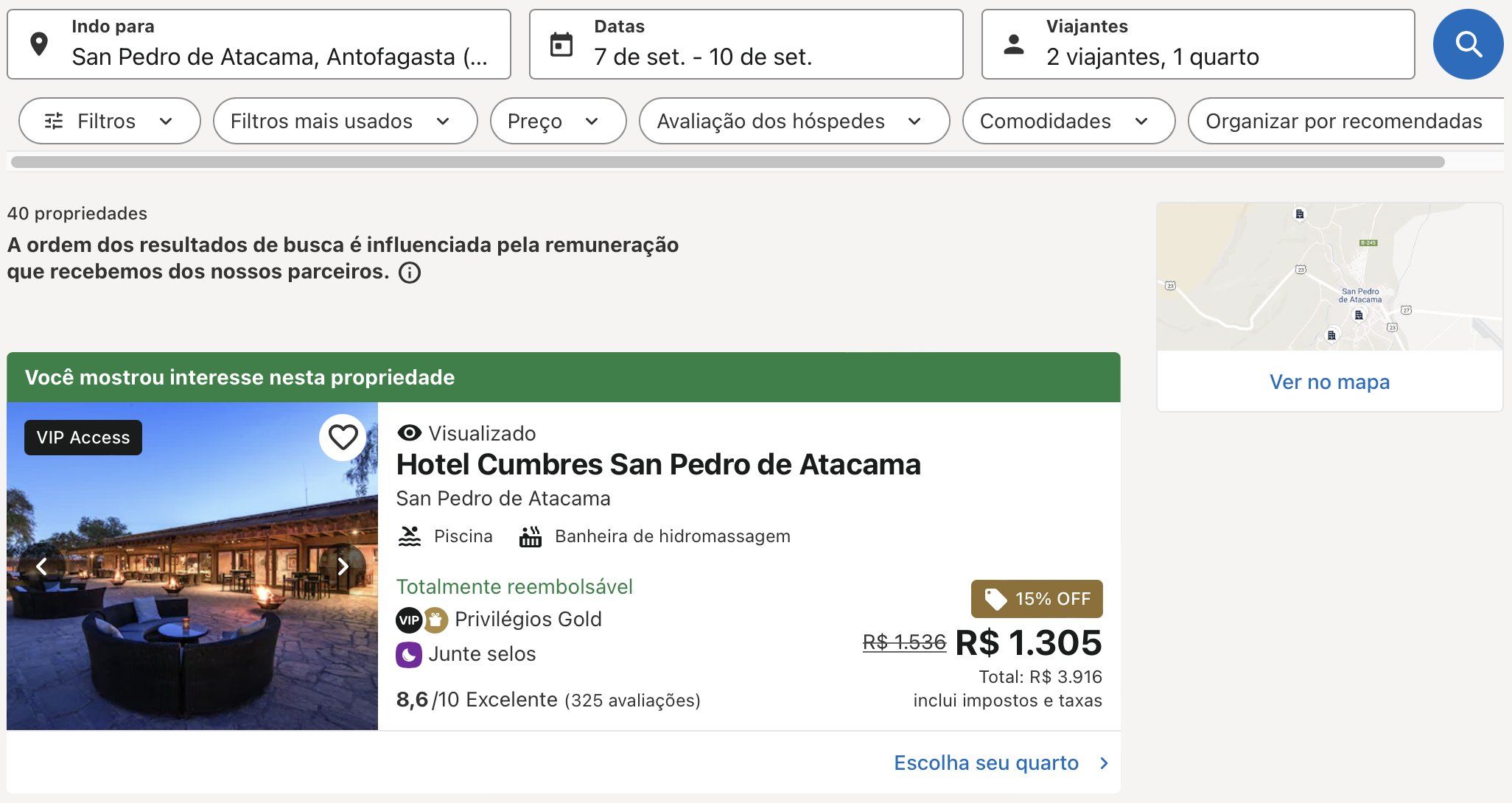1512x803 pixels.
Task: Open Organizar por recomendadas sort menu
Action: coord(1343,121)
